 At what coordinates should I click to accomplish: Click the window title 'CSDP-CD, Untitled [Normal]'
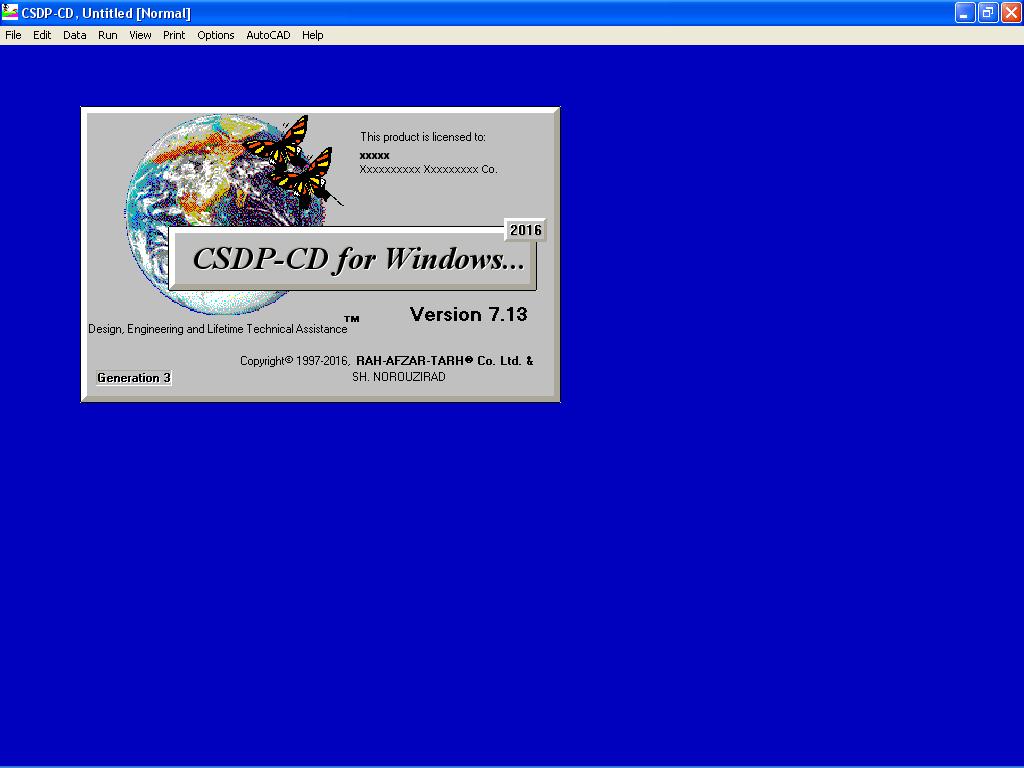click(106, 13)
